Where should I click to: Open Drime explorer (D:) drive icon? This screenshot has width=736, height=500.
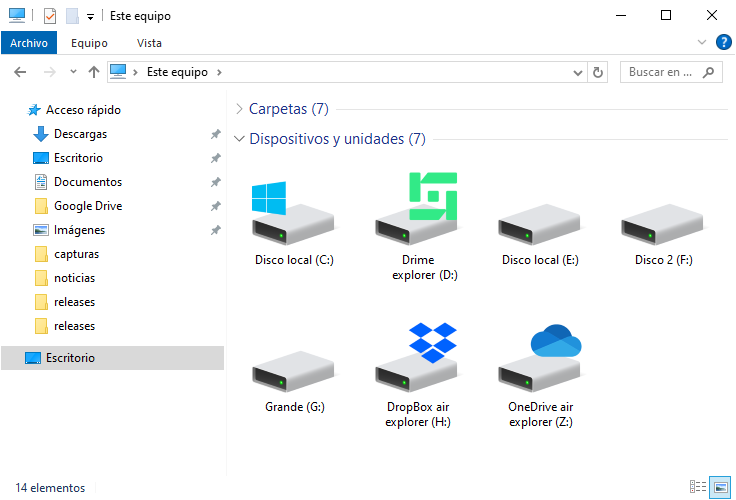(x=416, y=208)
